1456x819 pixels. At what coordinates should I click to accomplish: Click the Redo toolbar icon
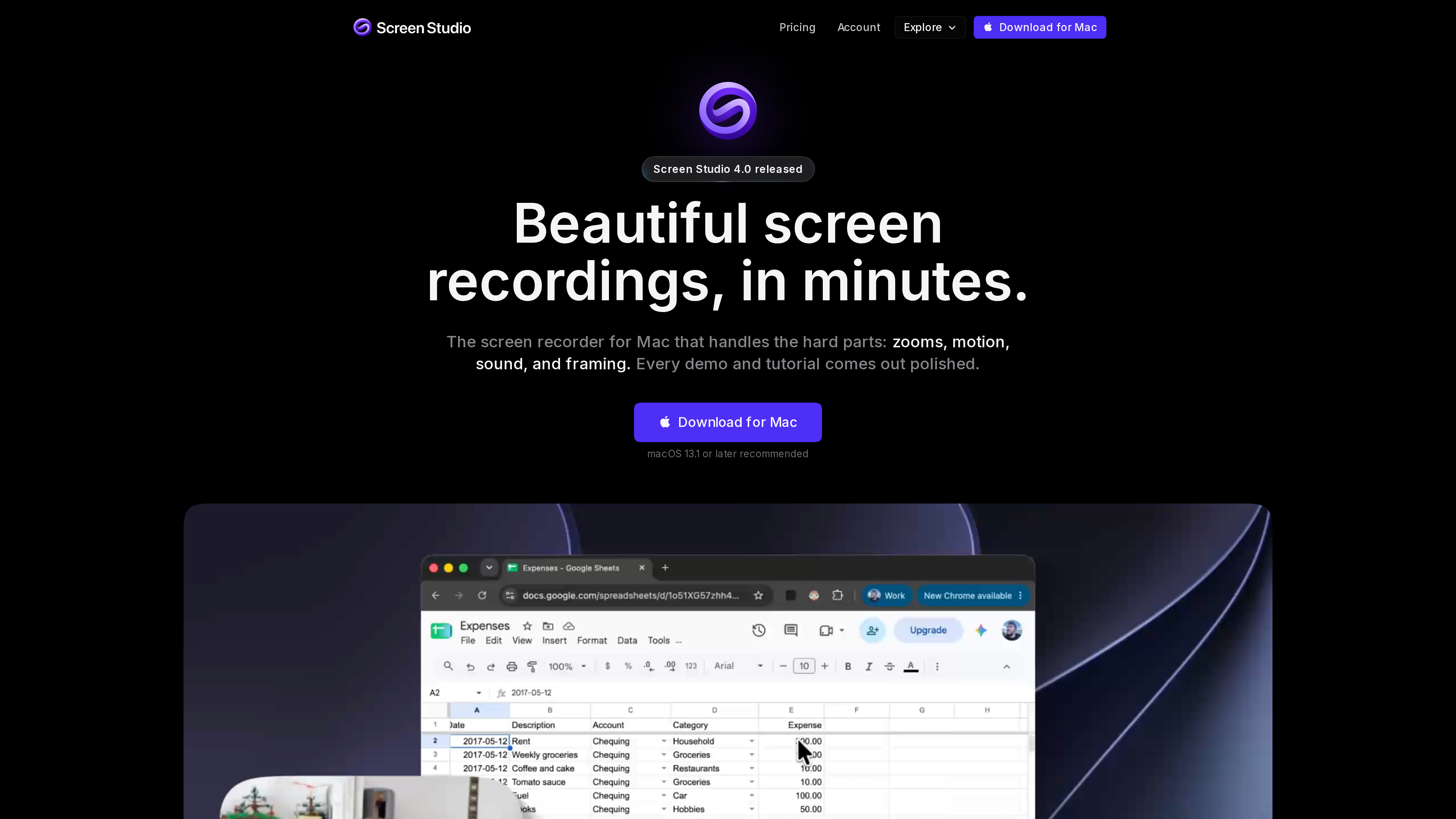point(491,667)
